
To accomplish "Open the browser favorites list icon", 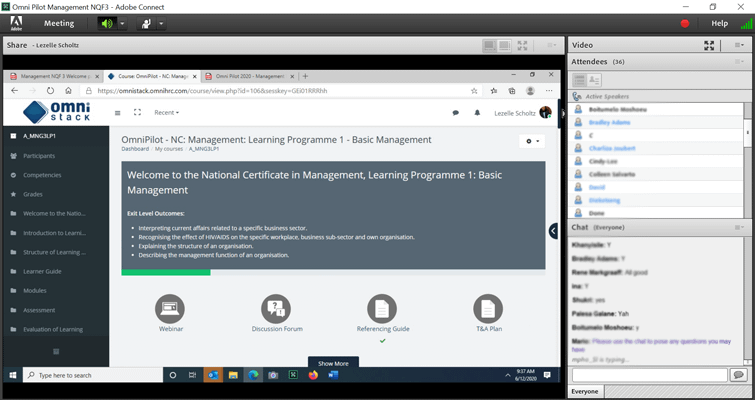I will [x=494, y=90].
